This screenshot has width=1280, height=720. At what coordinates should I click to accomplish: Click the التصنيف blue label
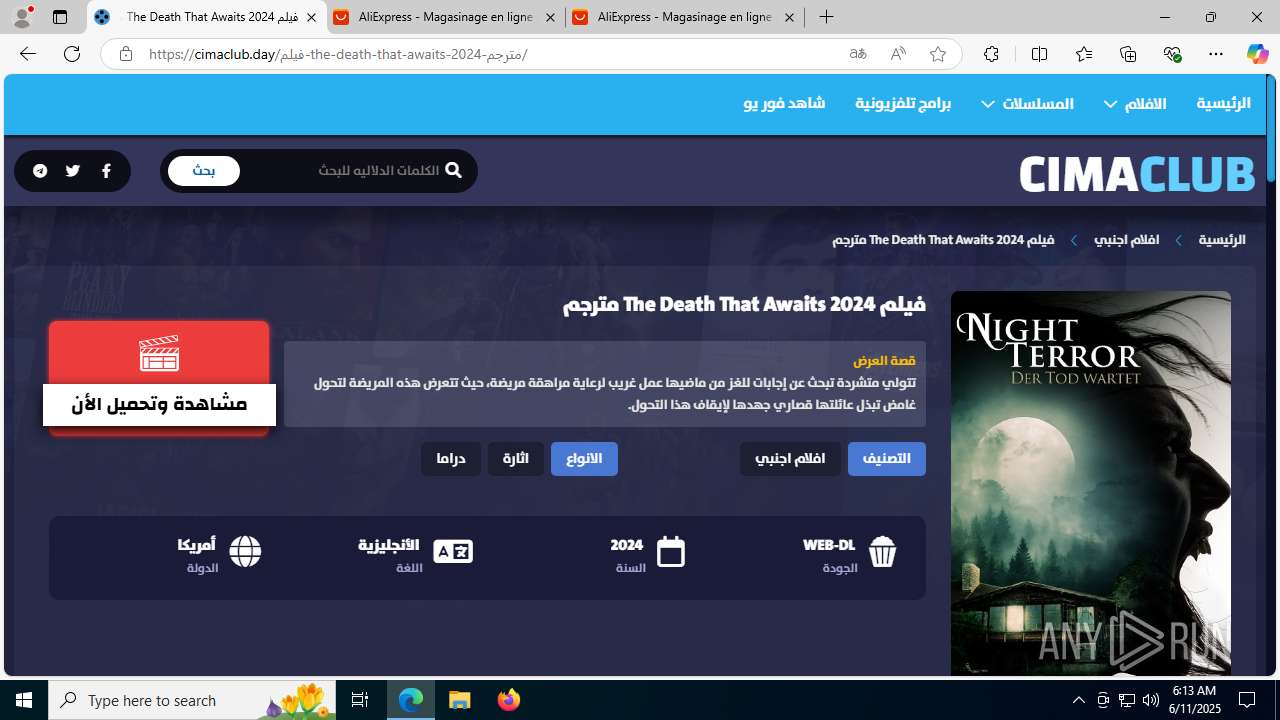click(x=887, y=459)
